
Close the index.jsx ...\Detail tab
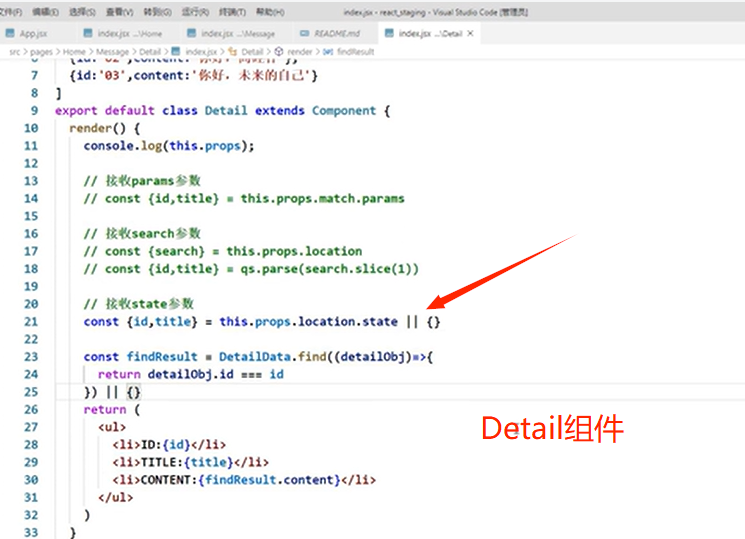click(x=470, y=33)
